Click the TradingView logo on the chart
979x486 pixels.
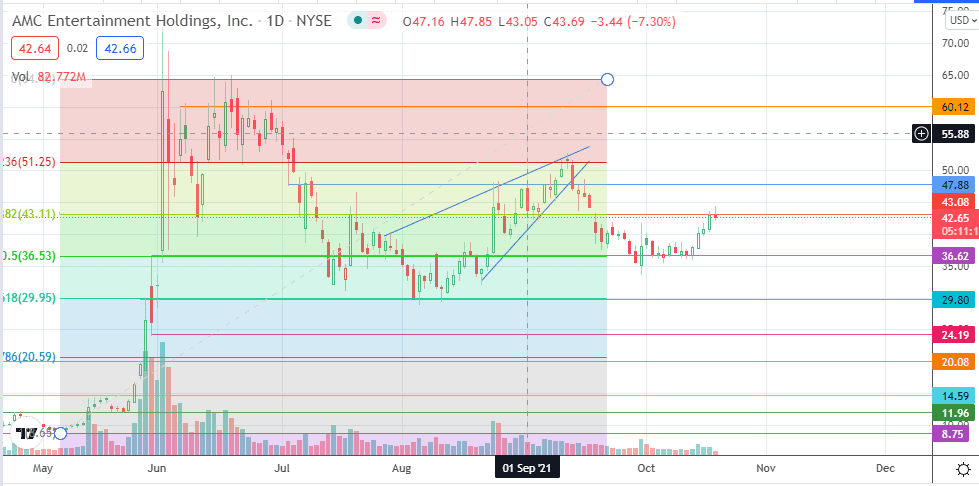tap(26, 432)
